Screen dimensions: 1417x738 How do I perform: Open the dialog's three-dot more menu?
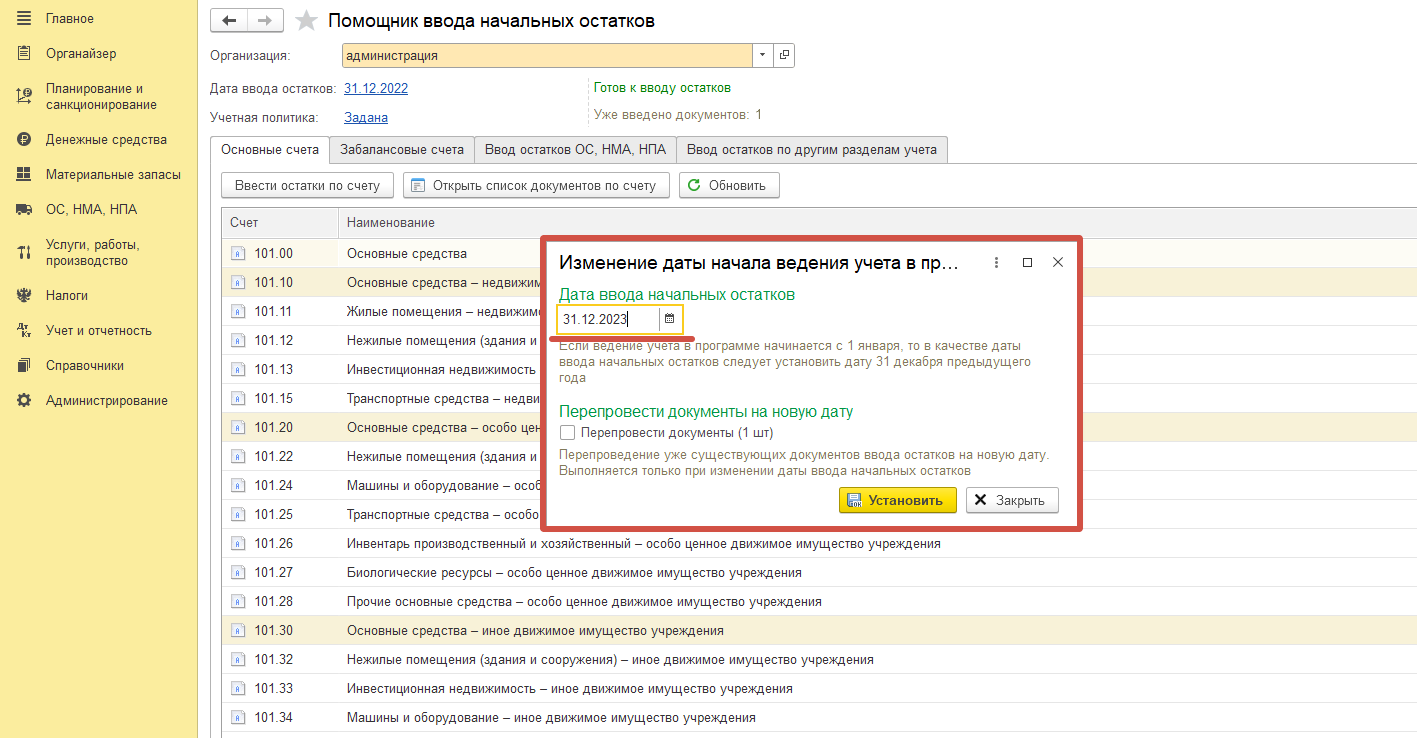pyautogui.click(x=997, y=262)
